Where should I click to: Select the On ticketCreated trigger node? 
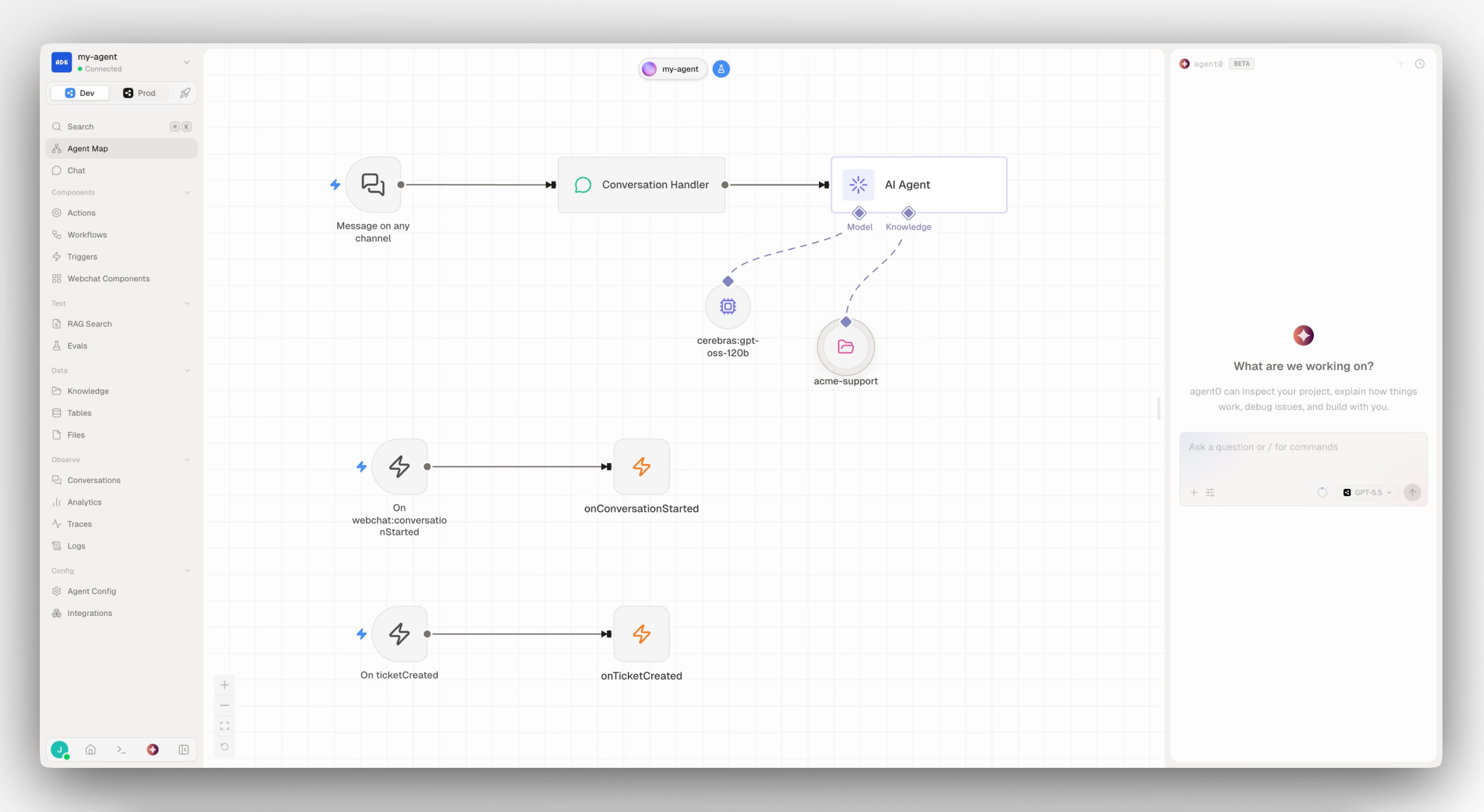coord(399,634)
